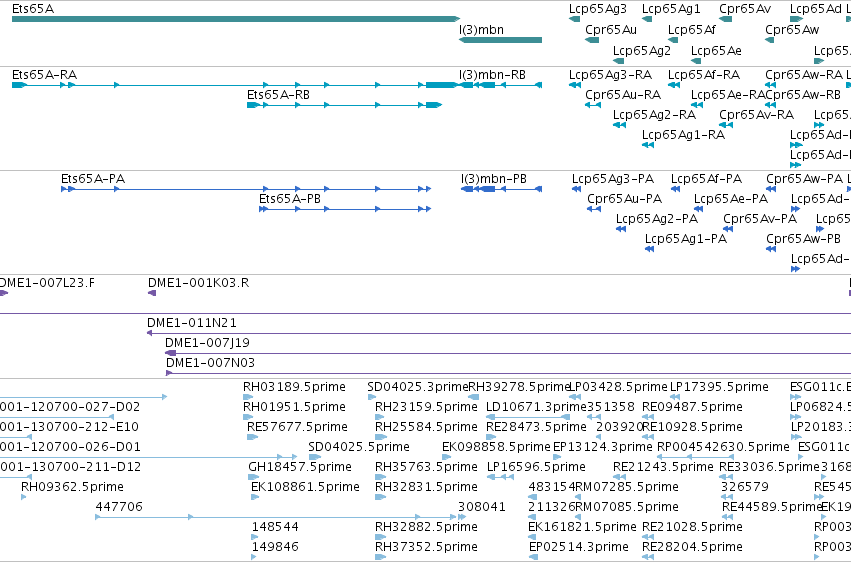This screenshot has height=562, width=851.
Task: Select the Lcp65Ag1 gene label
Action: 671,9
